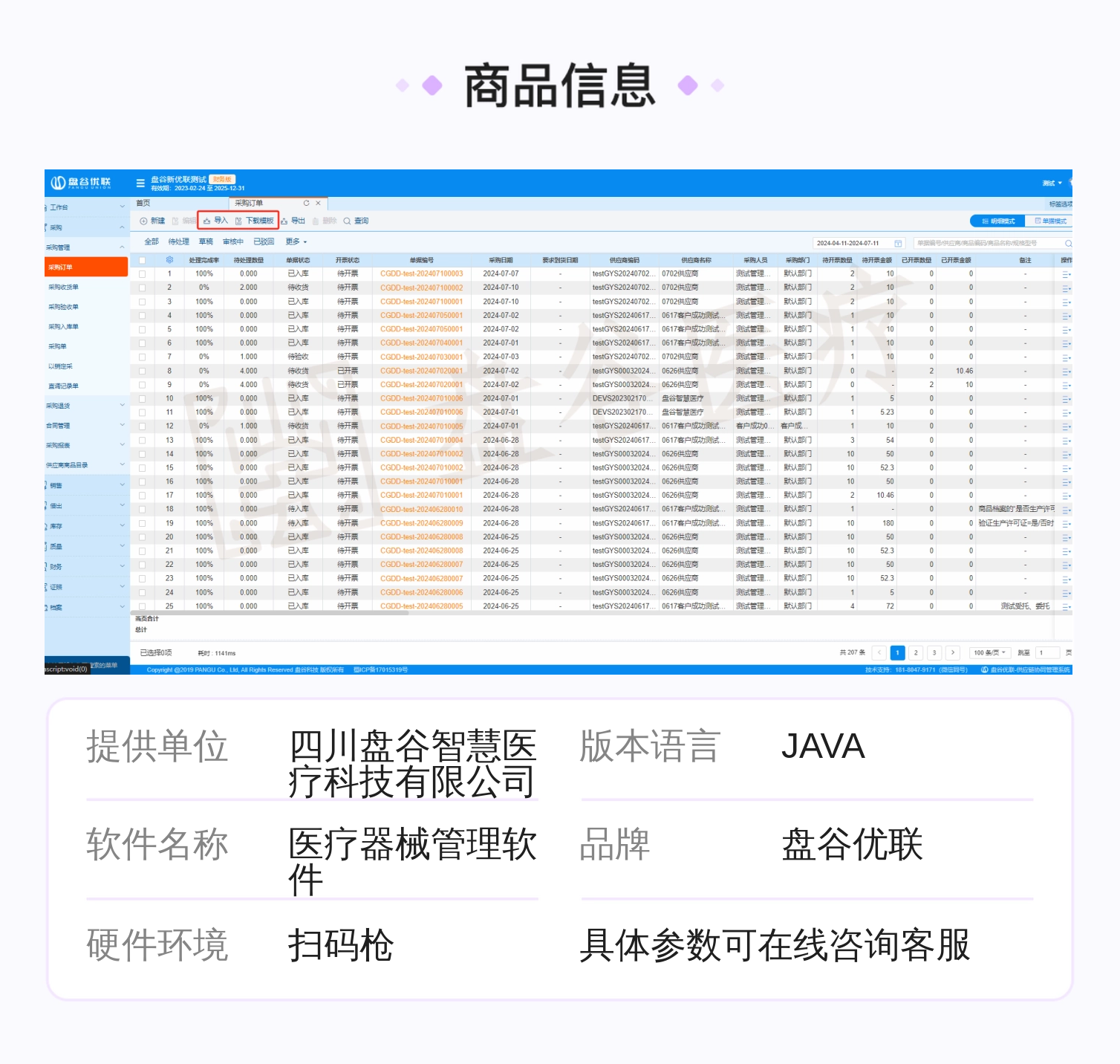Select the 已驳回 filter tab
The height and width of the screenshot is (1064, 1120).
264,241
